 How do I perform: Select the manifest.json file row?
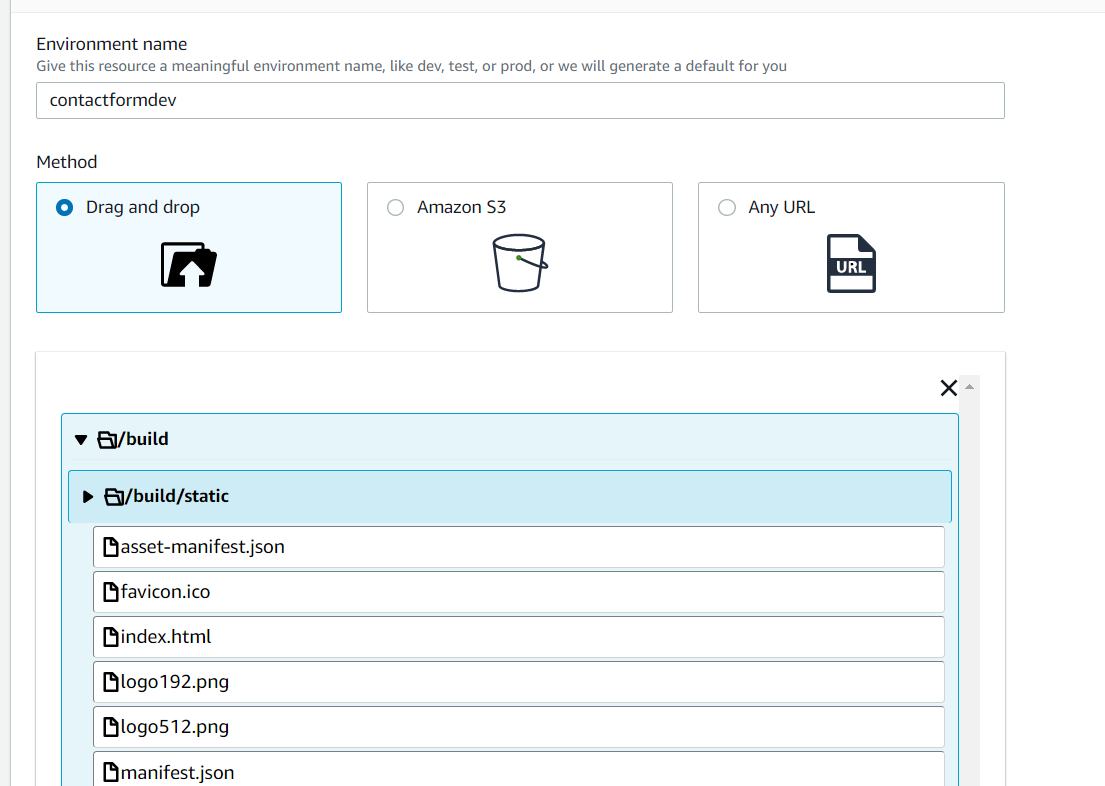(519, 769)
